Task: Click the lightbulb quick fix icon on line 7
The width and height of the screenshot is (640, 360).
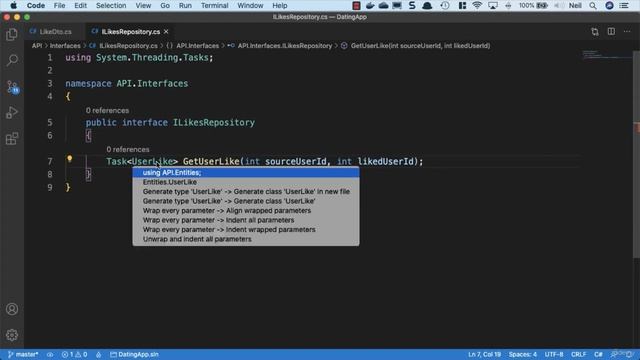Action: [x=69, y=159]
